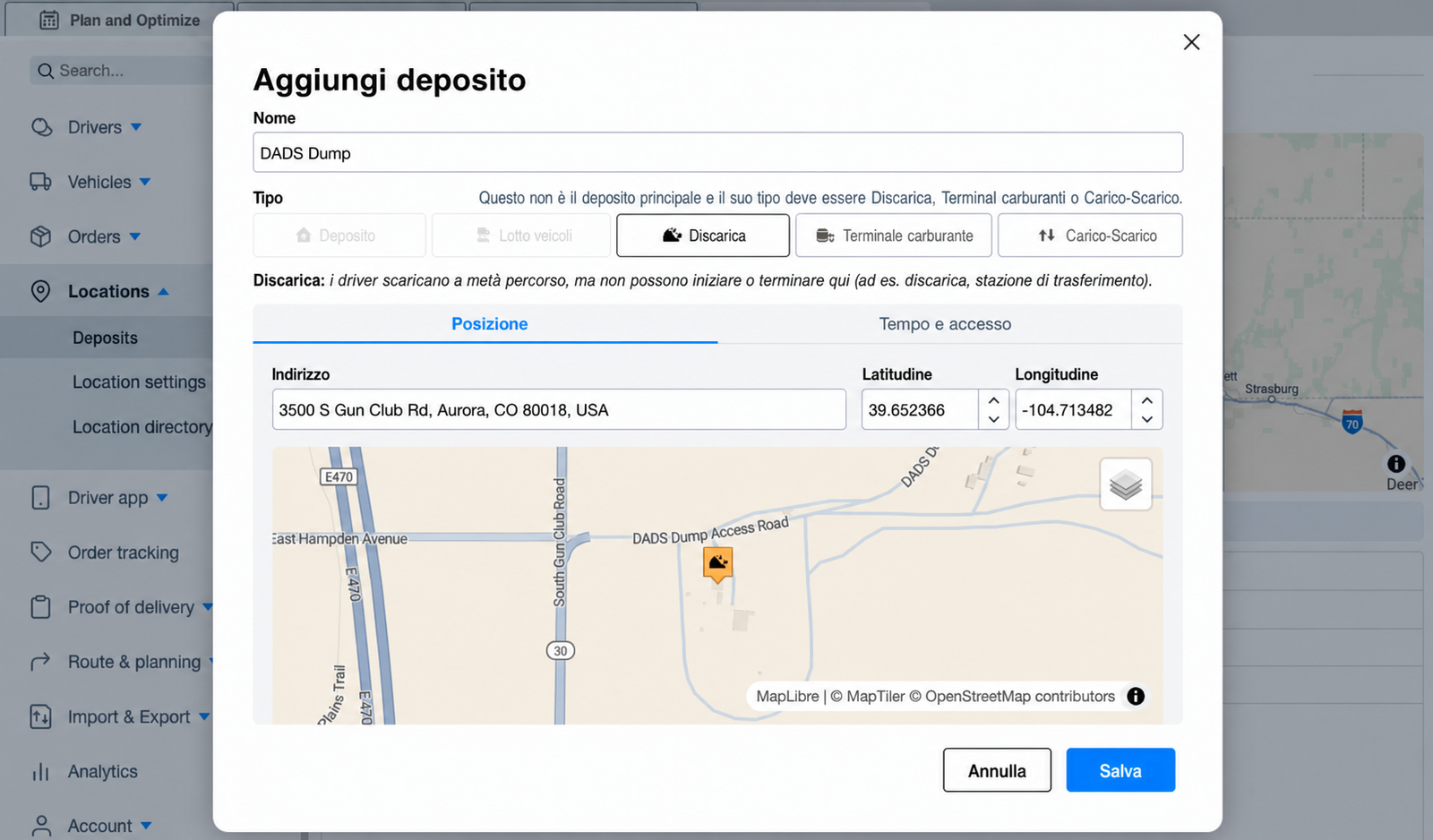Viewport: 1433px width, 840px height.
Task: Click the Latitudine input field
Action: click(921, 409)
